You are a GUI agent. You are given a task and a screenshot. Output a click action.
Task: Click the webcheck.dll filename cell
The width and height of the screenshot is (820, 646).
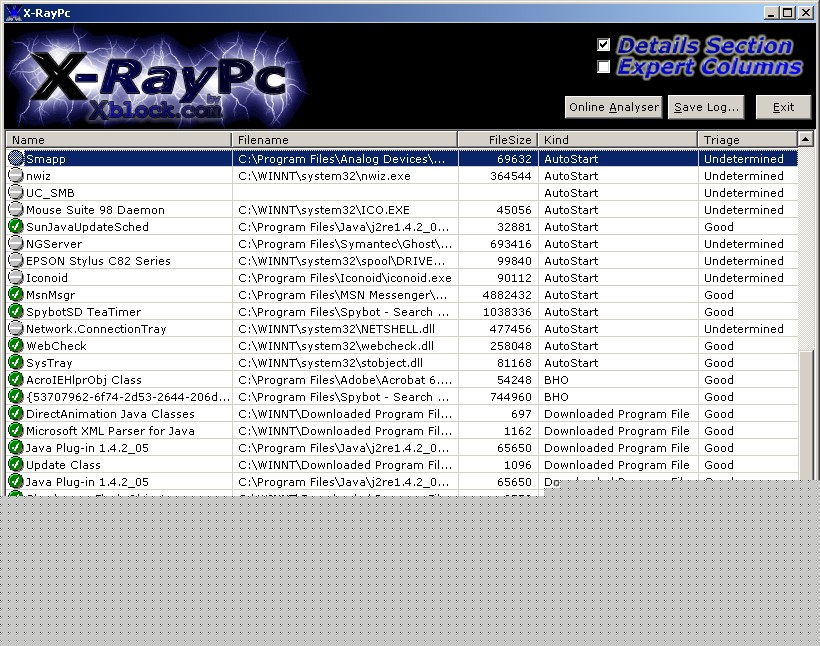(345, 346)
